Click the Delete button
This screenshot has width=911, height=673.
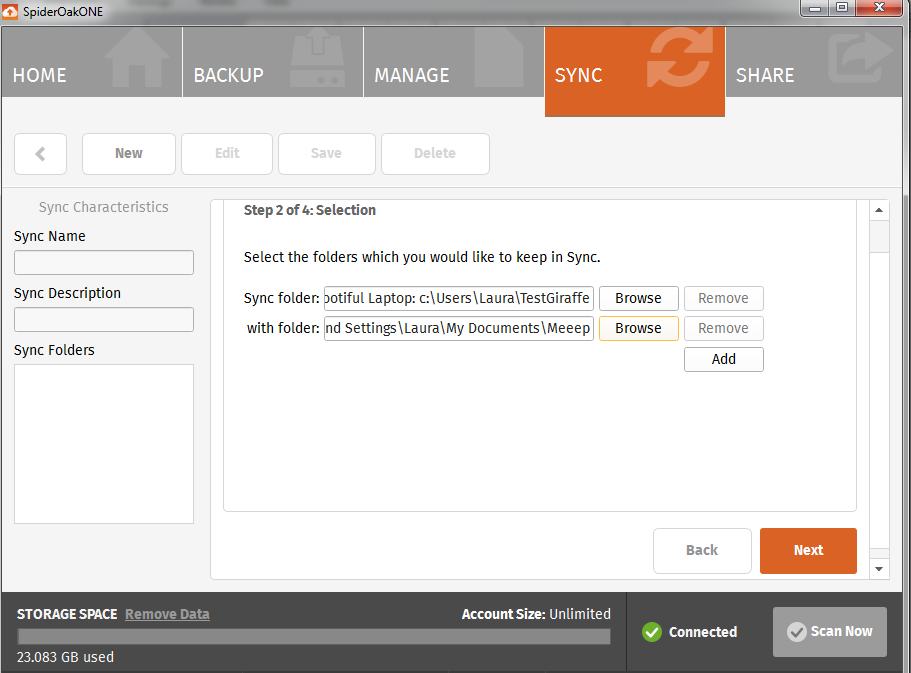(x=435, y=154)
